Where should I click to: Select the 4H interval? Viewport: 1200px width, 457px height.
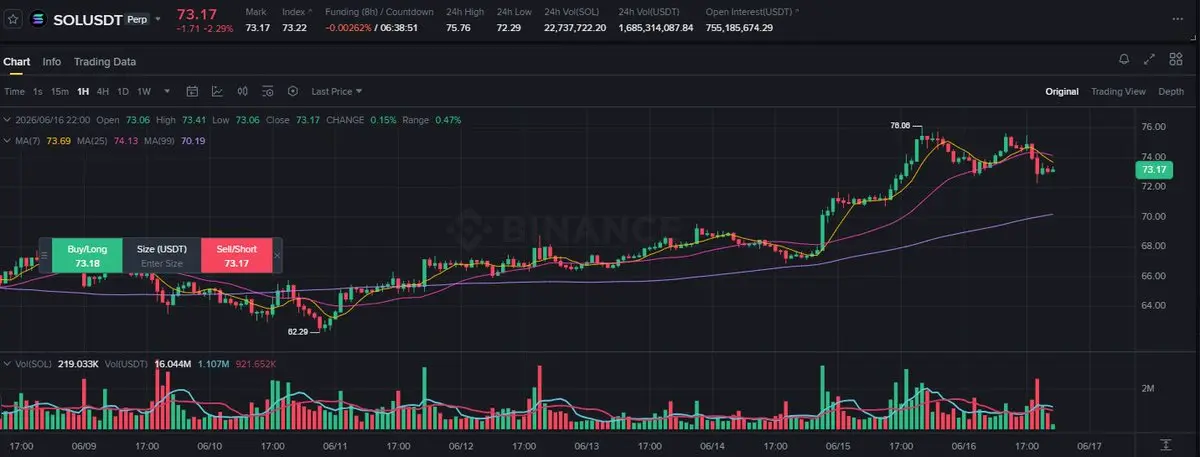pos(103,91)
